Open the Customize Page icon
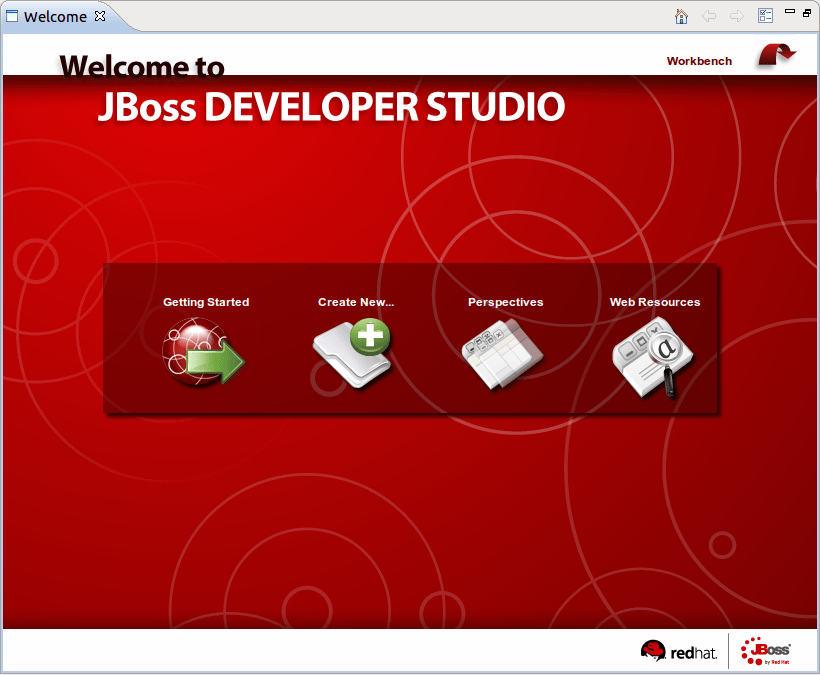This screenshot has height=675, width=820. (765, 15)
